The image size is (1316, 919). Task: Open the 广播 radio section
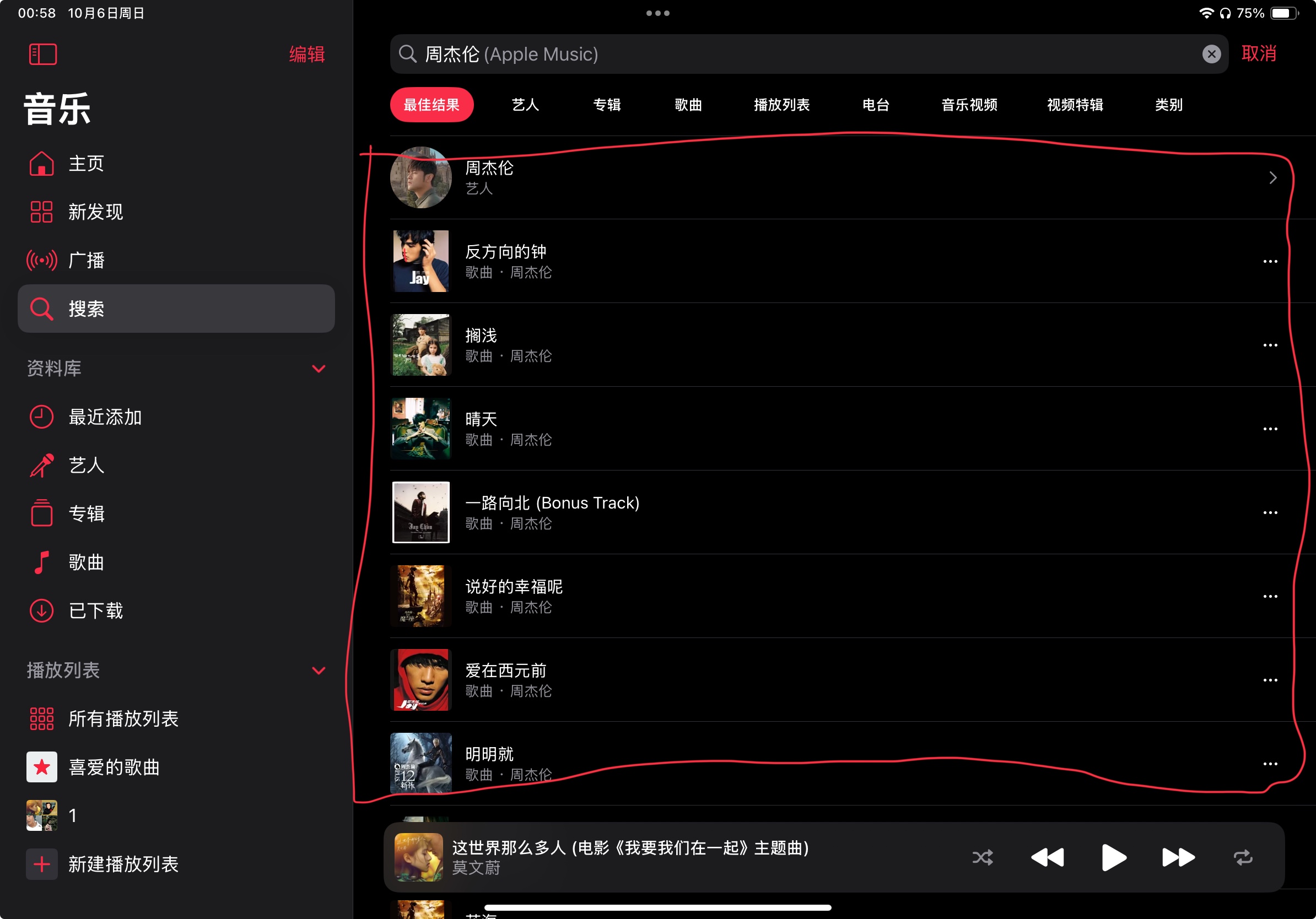[x=86, y=260]
